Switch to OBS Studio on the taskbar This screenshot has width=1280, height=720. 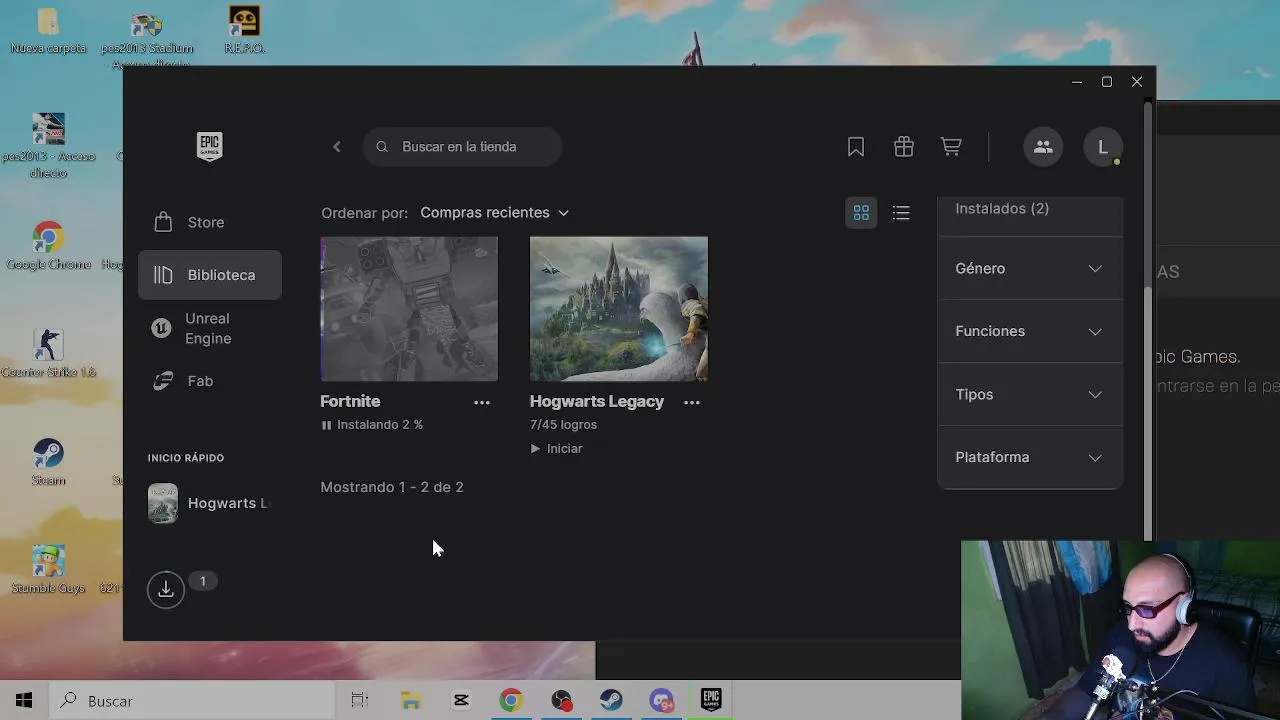pos(561,701)
